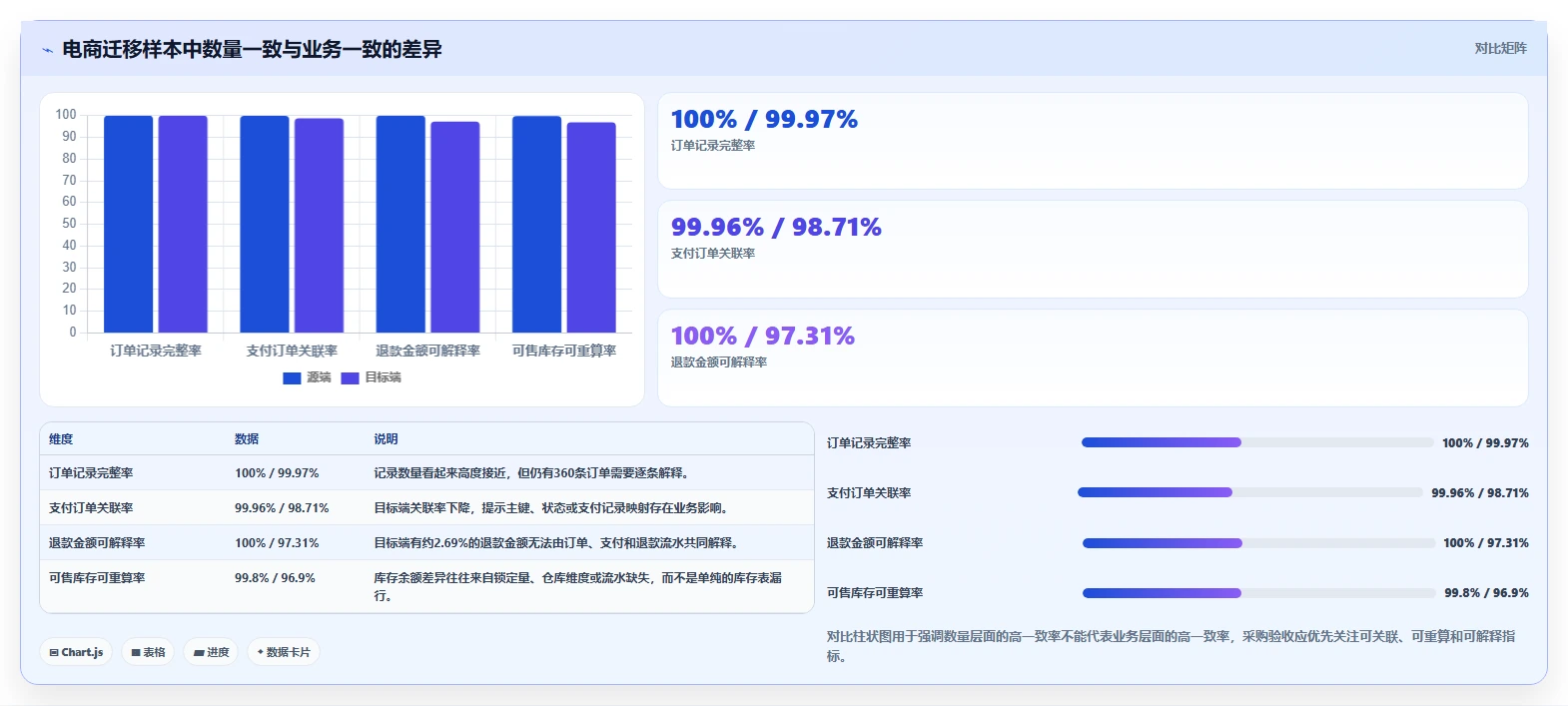Screen dimensions: 1568x706
Task: Click the 源端 bar for 可售库存可重算率
Action: click(536, 225)
